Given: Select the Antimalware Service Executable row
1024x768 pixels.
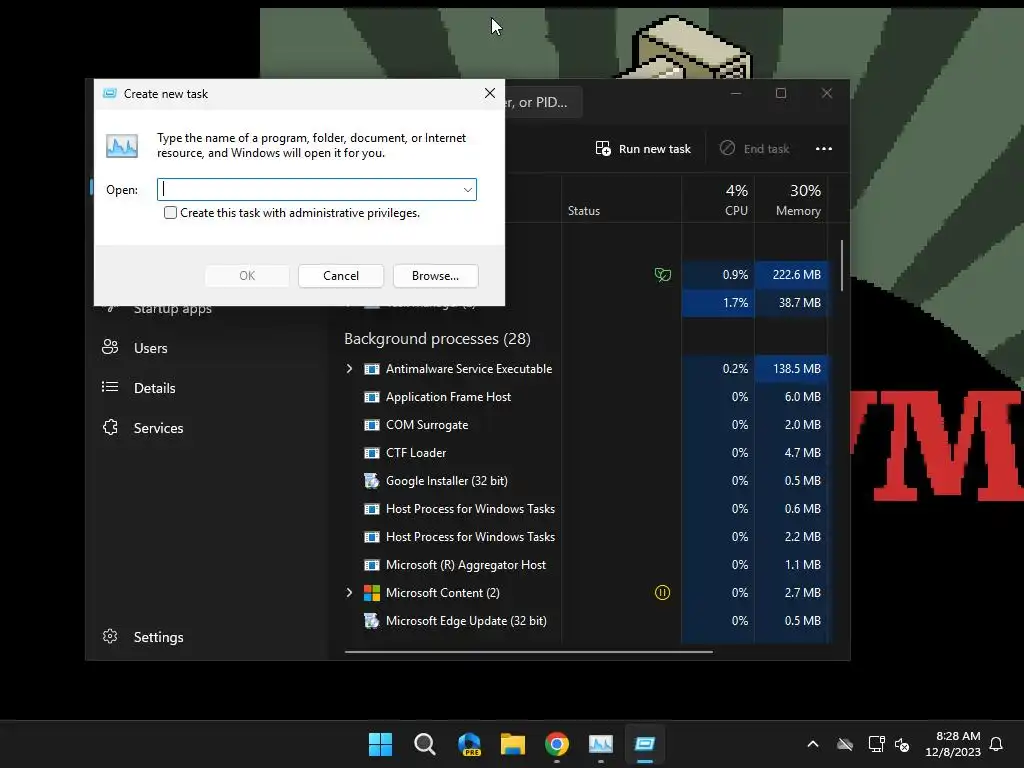Looking at the screenshot, I should pos(586,369).
